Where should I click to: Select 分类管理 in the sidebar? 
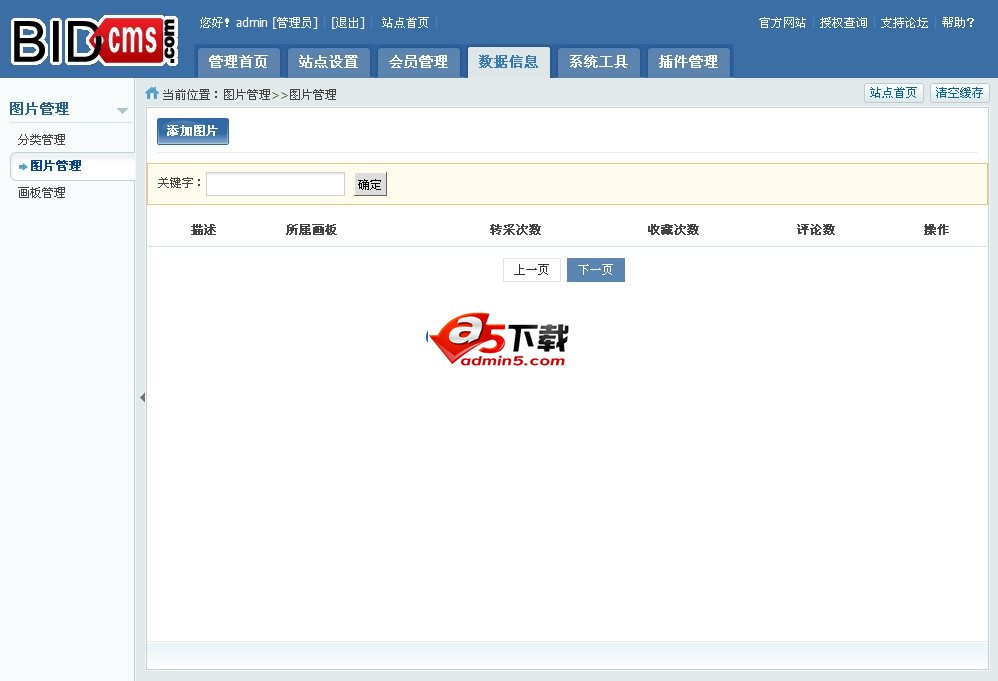tap(42, 139)
